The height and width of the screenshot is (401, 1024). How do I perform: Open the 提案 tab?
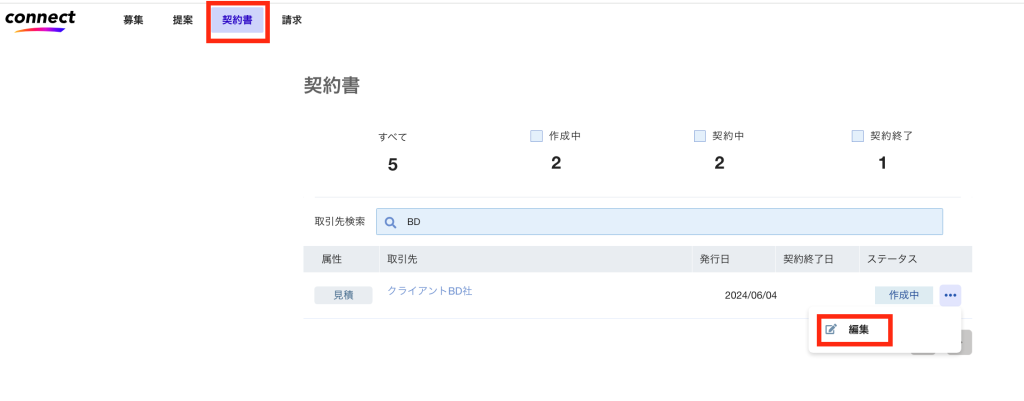(183, 20)
